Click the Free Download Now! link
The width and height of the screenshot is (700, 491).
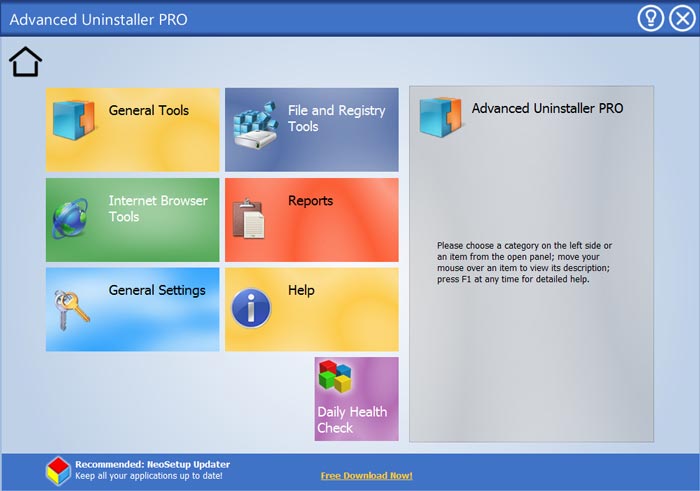coord(367,475)
